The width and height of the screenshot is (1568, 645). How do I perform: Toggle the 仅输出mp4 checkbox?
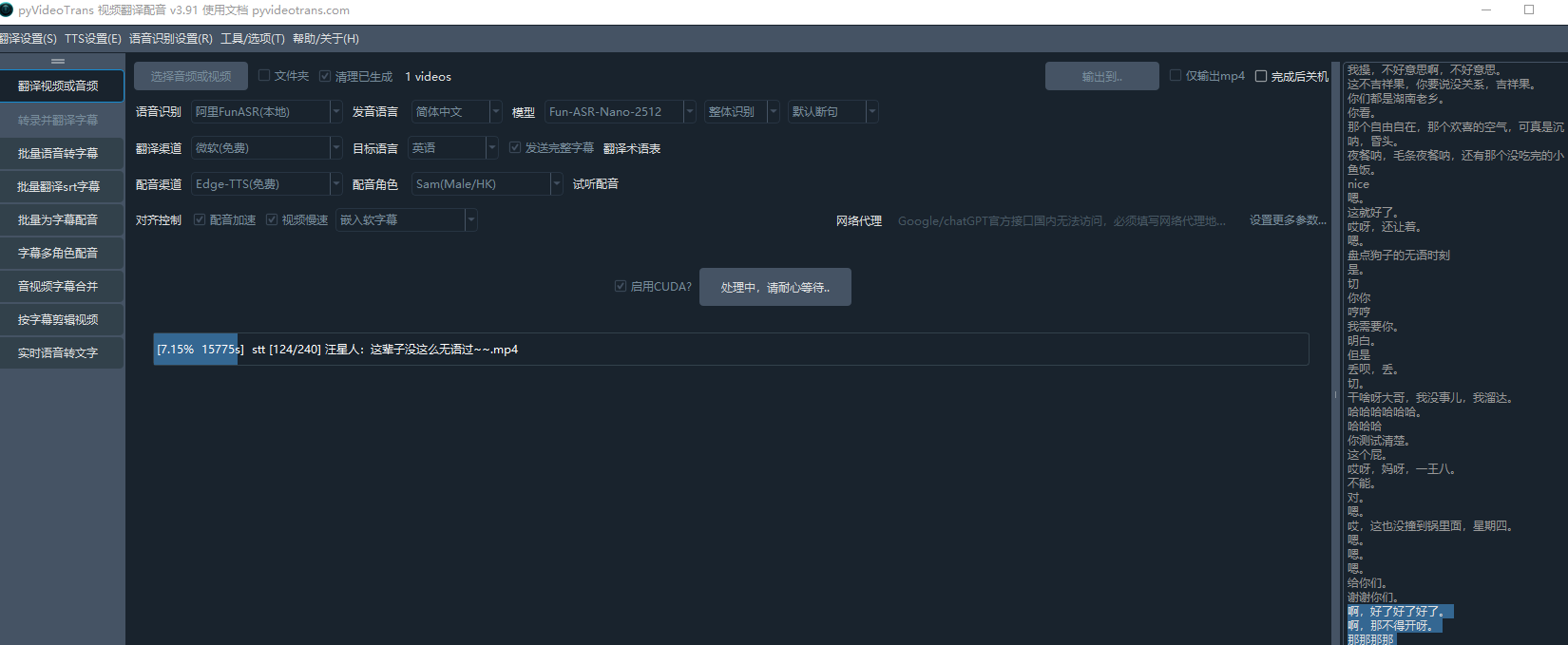point(1176,75)
